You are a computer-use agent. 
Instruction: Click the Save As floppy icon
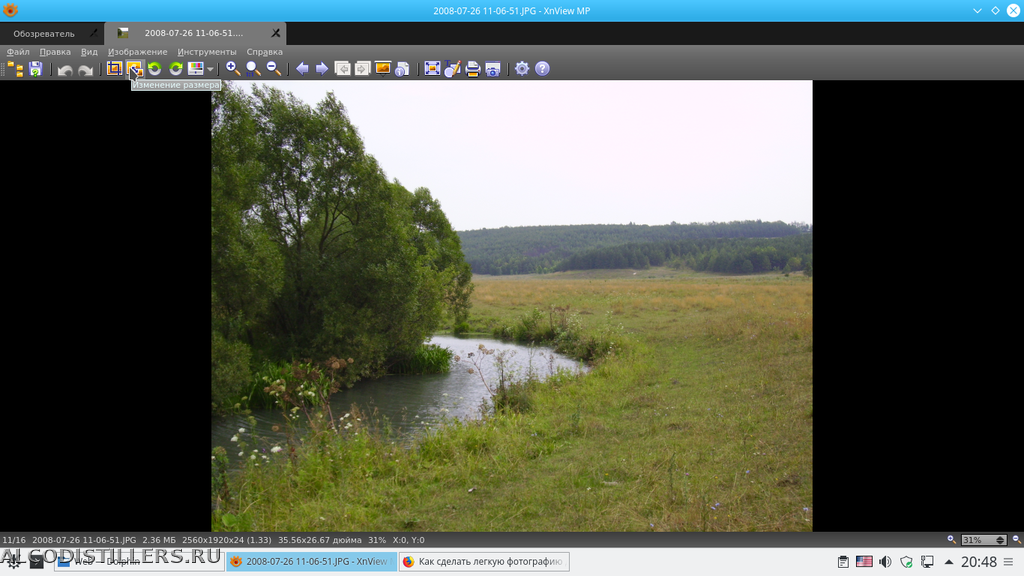pyautogui.click(x=35, y=69)
